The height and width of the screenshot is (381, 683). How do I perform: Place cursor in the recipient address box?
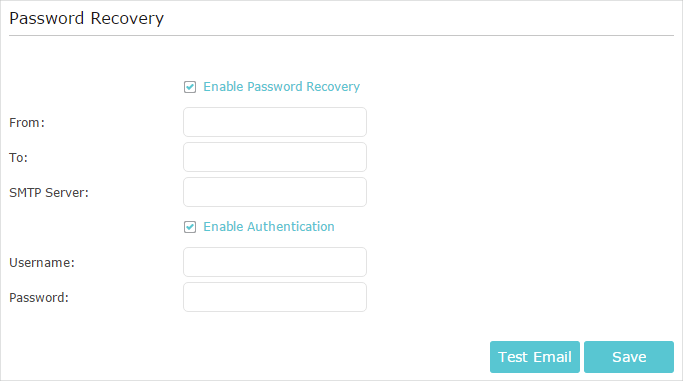click(x=275, y=157)
